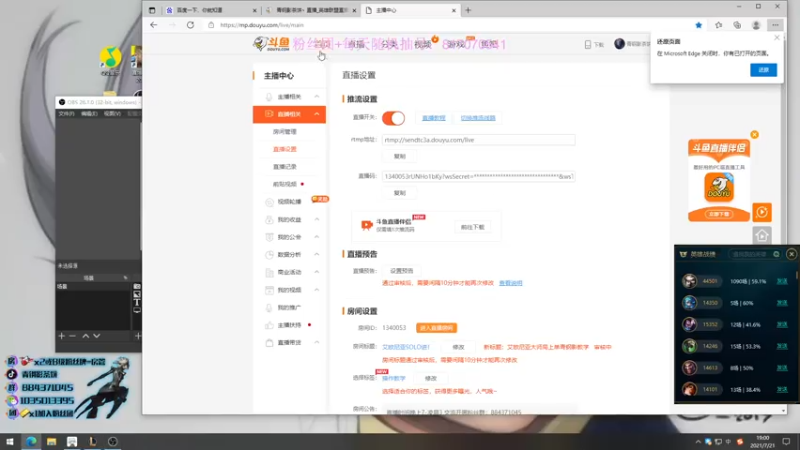Click the download button on the Douyu ad
This screenshot has height=450, width=800.
pos(719,214)
